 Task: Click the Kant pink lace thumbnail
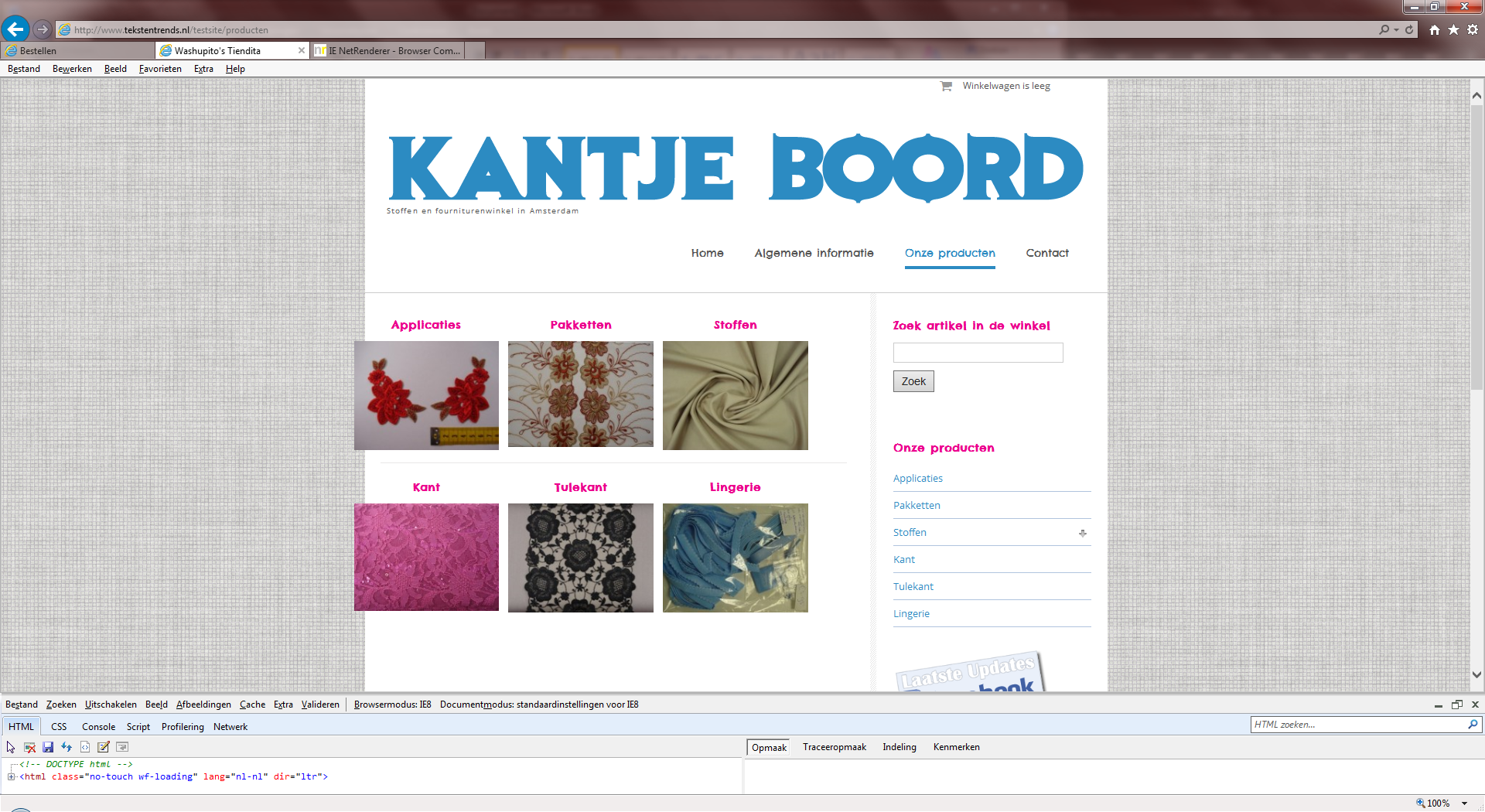[426, 558]
